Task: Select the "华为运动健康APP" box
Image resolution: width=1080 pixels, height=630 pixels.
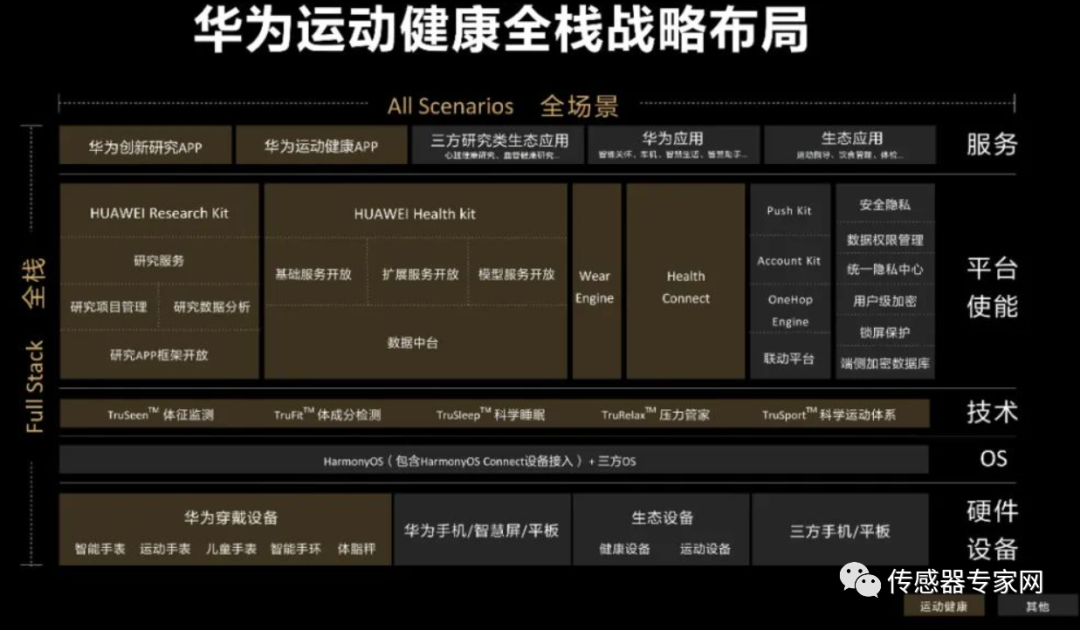Action: 322,145
